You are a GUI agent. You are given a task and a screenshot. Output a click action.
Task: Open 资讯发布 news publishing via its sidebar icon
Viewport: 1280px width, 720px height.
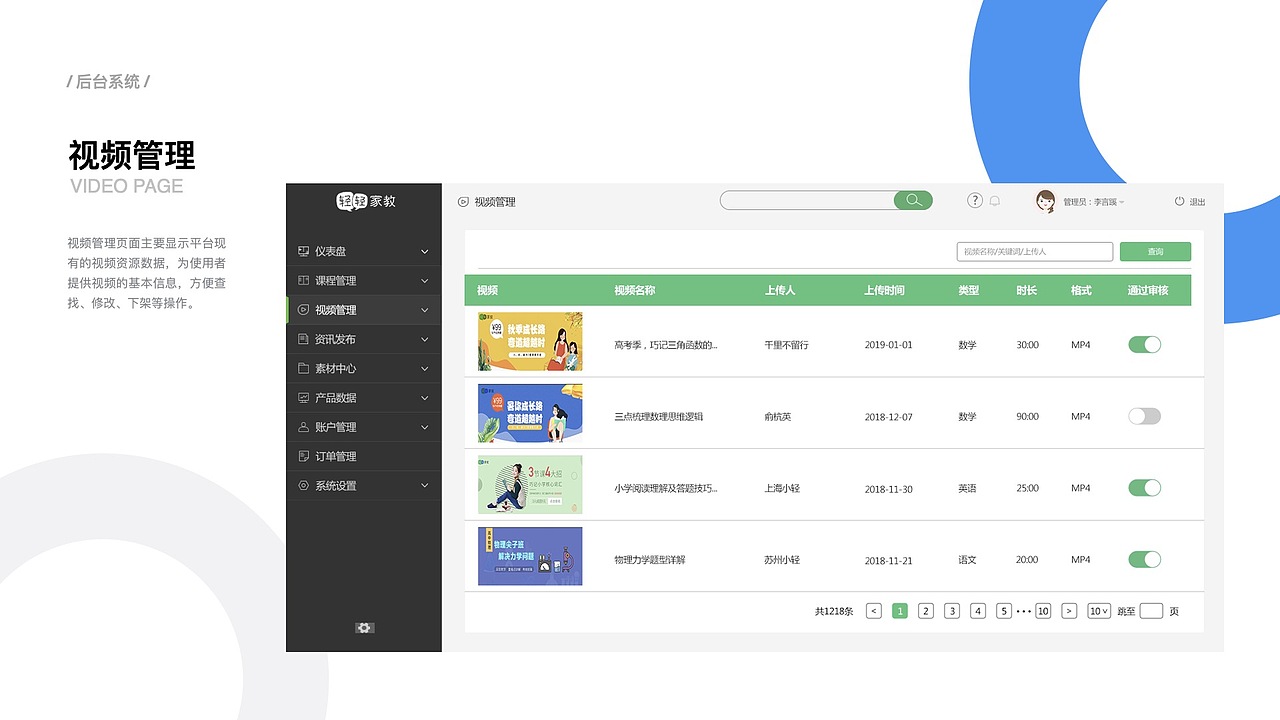[x=305, y=339]
